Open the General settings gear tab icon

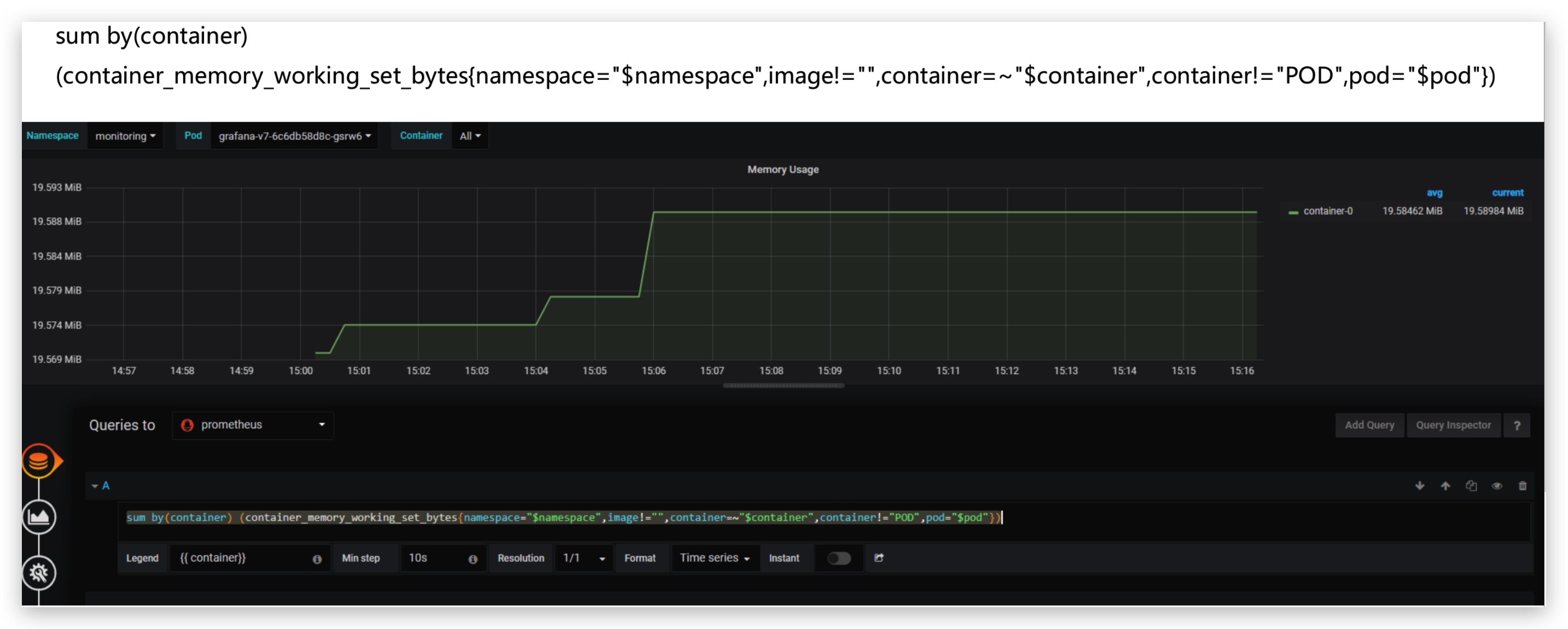pos(39,573)
